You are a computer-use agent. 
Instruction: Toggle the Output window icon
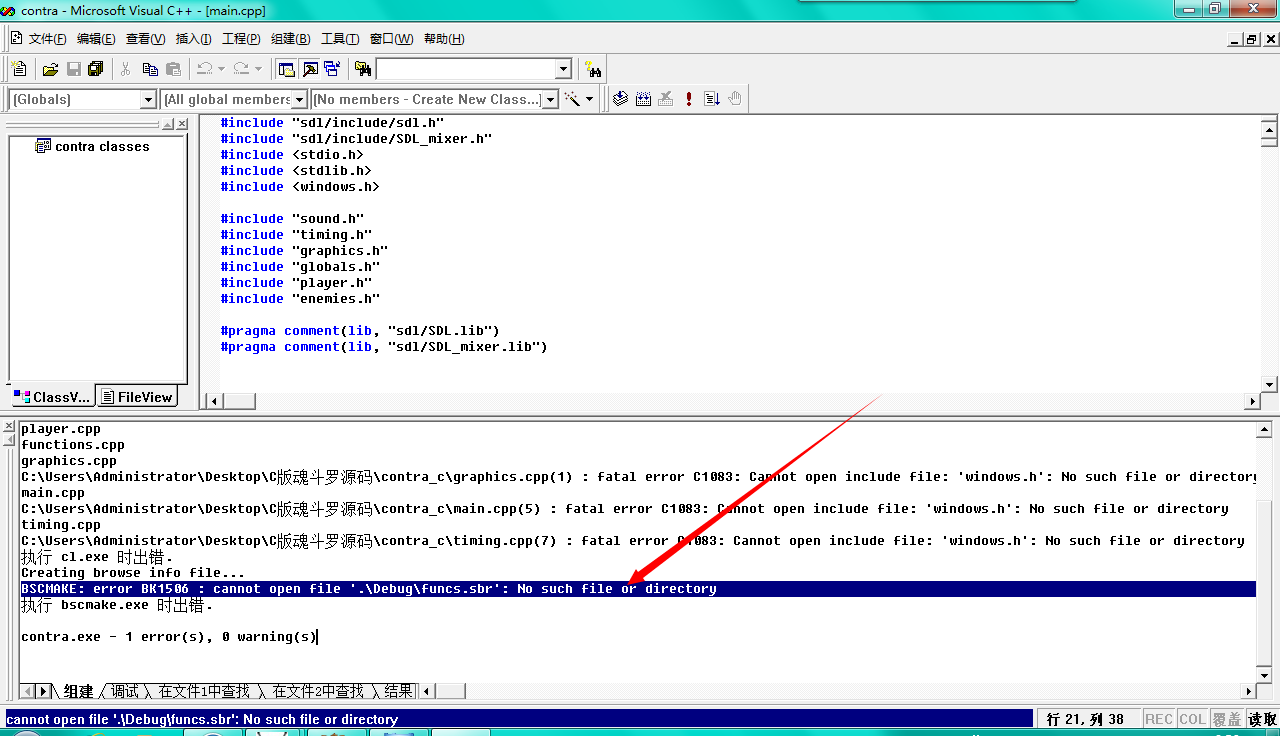(309, 69)
